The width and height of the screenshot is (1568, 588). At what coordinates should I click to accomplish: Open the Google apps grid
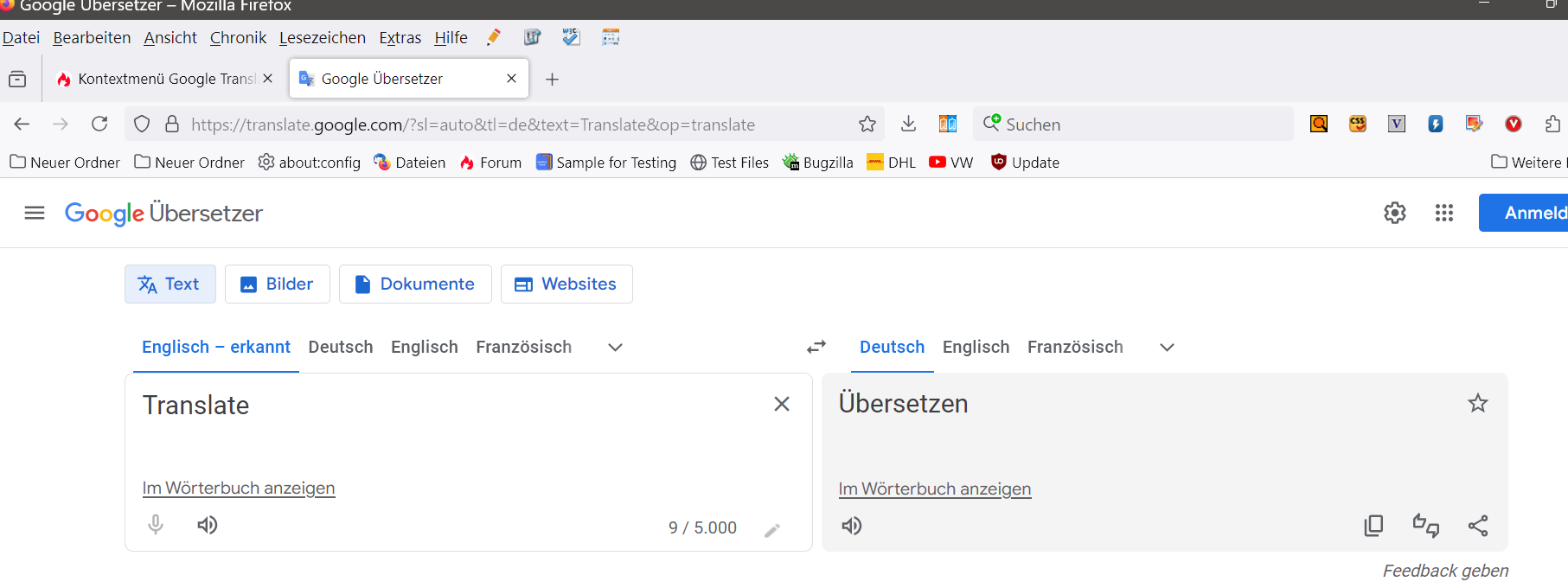pyautogui.click(x=1444, y=213)
